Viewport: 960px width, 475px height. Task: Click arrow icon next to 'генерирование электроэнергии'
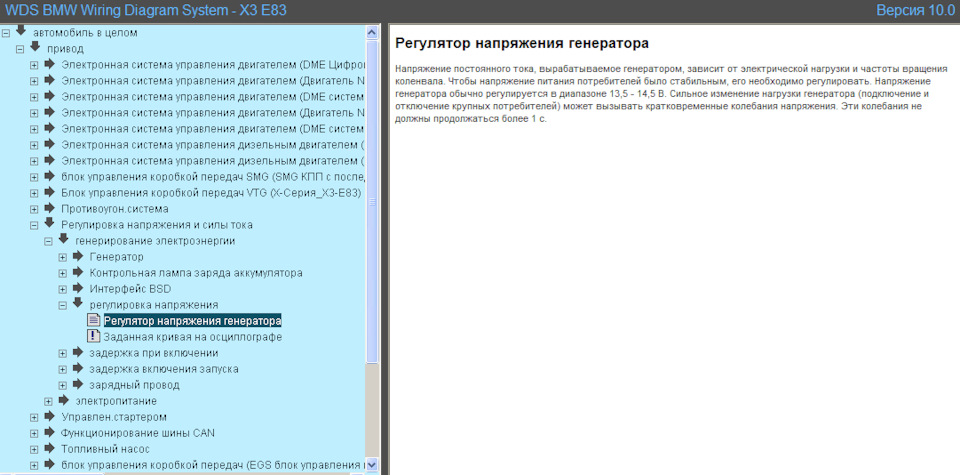(64, 239)
